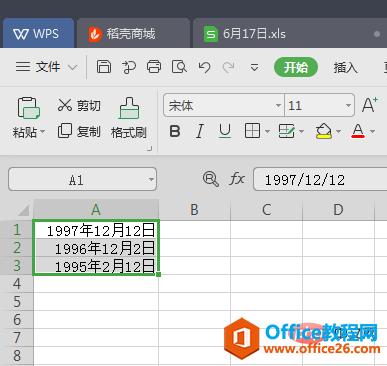
Task: Click cell with 1997年12月12日
Action: (96, 230)
